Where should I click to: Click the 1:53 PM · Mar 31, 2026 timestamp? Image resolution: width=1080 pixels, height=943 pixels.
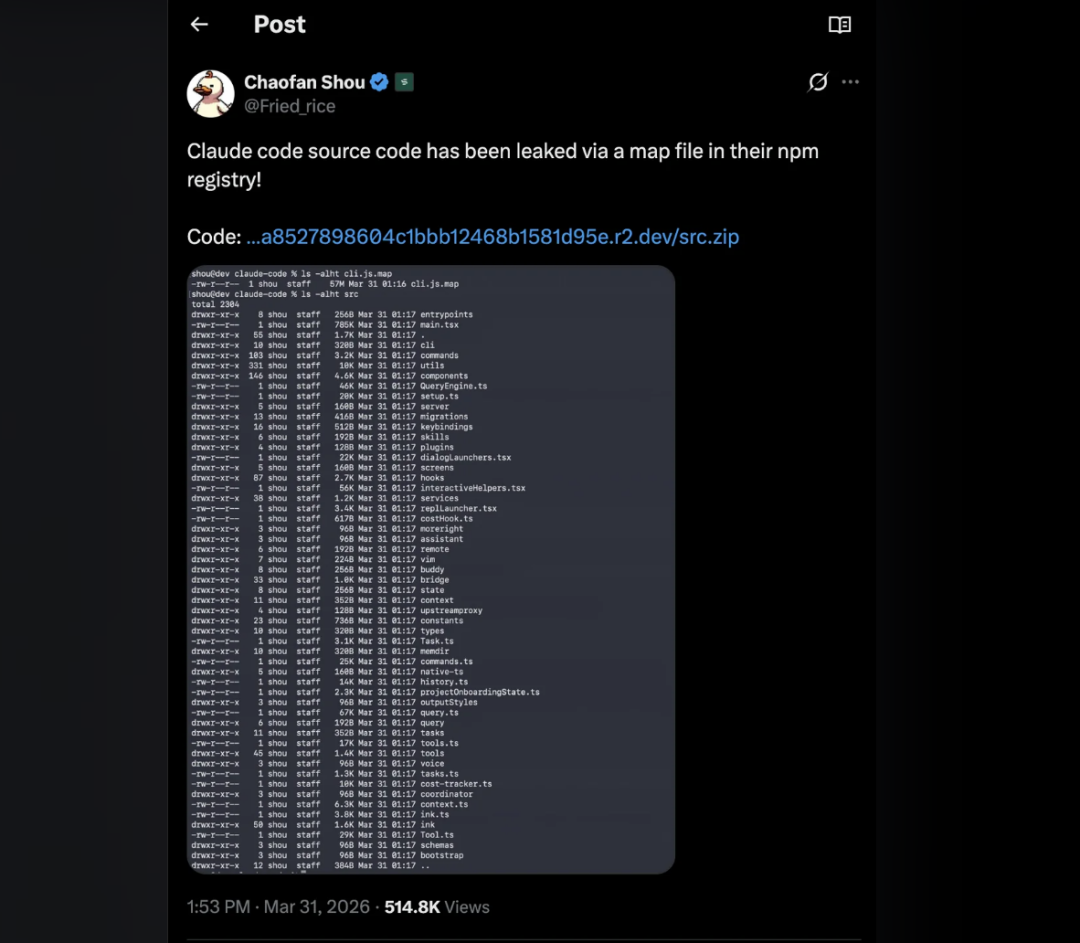click(x=279, y=907)
